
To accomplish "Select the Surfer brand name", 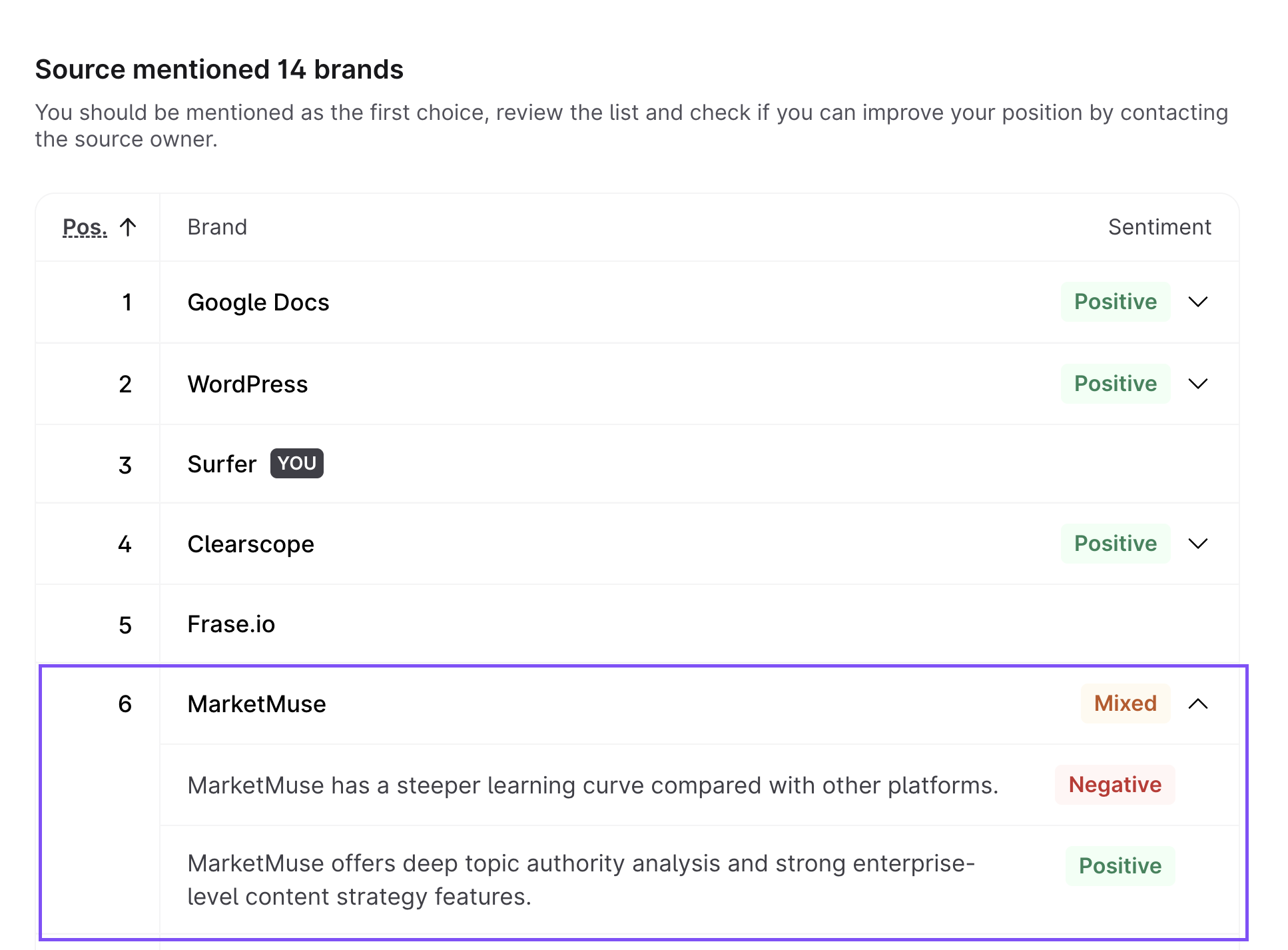I will click(222, 464).
